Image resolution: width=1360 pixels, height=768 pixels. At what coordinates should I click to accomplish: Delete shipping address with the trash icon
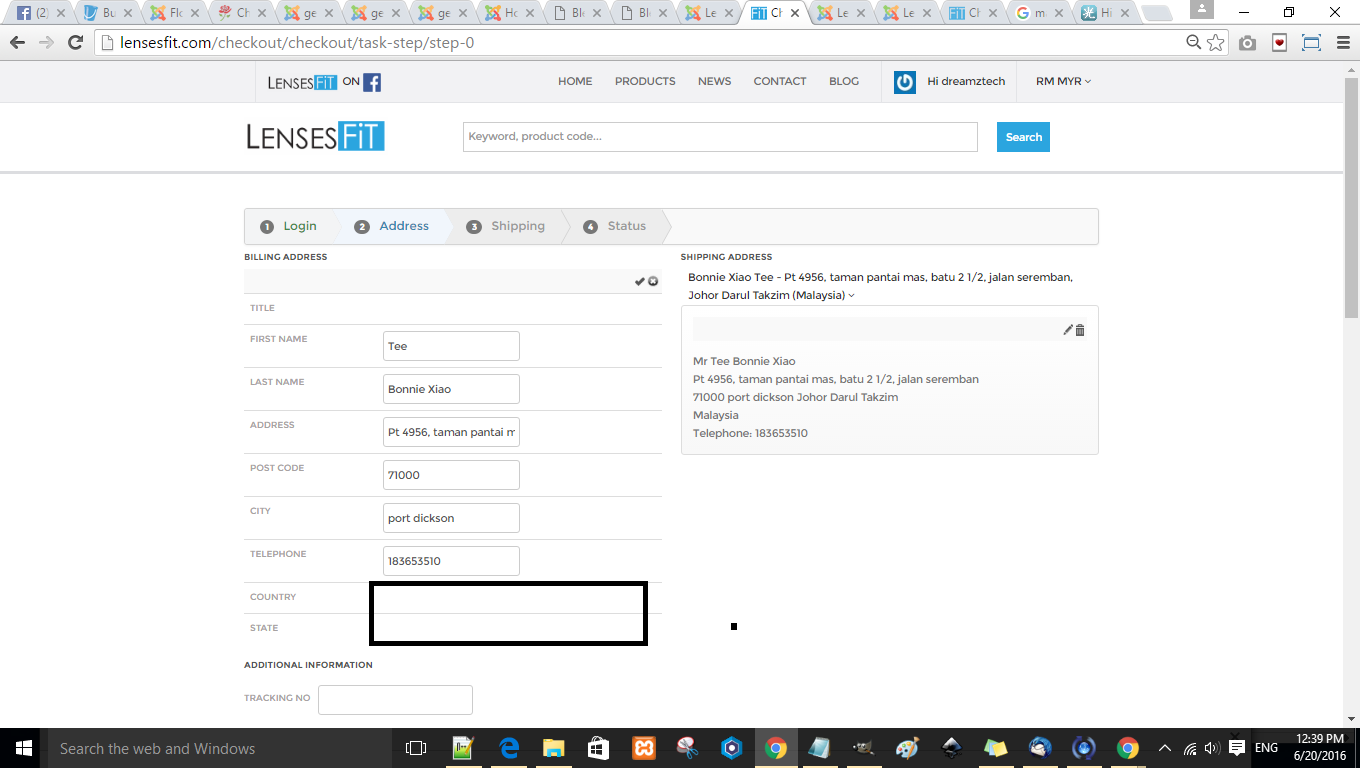[x=1080, y=330]
